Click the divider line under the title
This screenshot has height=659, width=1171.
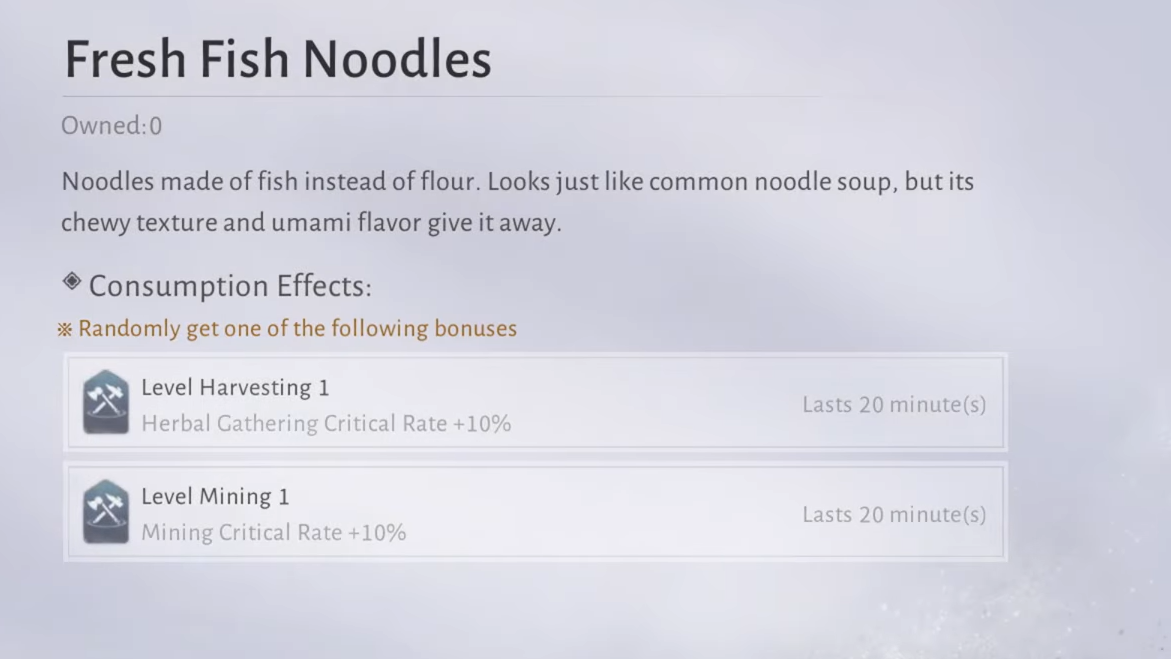click(x=440, y=97)
